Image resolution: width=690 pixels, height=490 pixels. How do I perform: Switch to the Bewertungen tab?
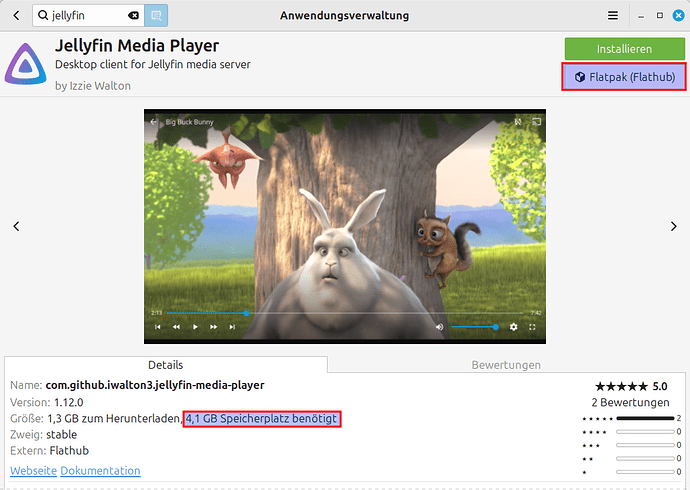tap(506, 365)
